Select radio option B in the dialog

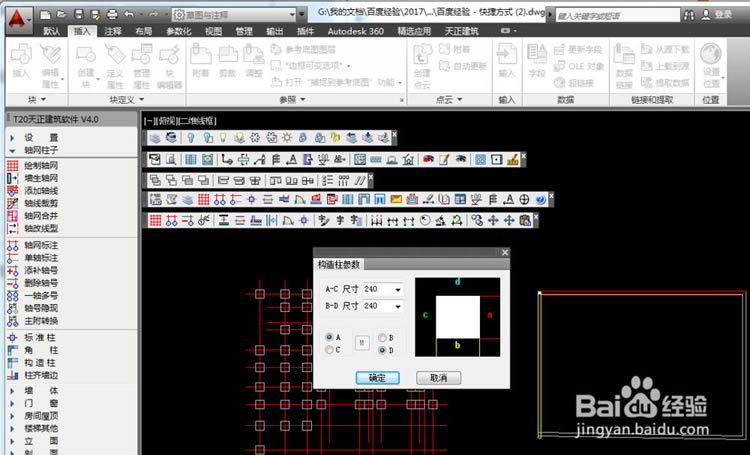(382, 338)
